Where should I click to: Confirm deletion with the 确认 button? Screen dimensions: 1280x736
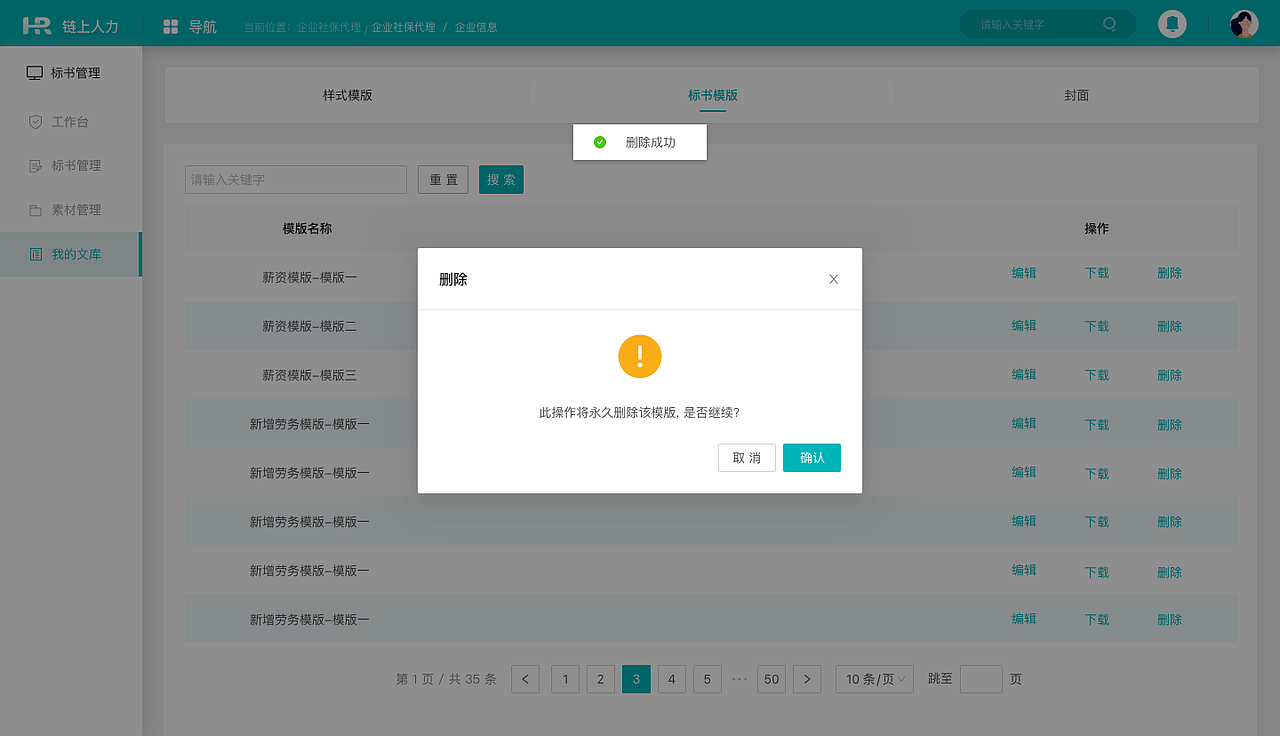811,457
